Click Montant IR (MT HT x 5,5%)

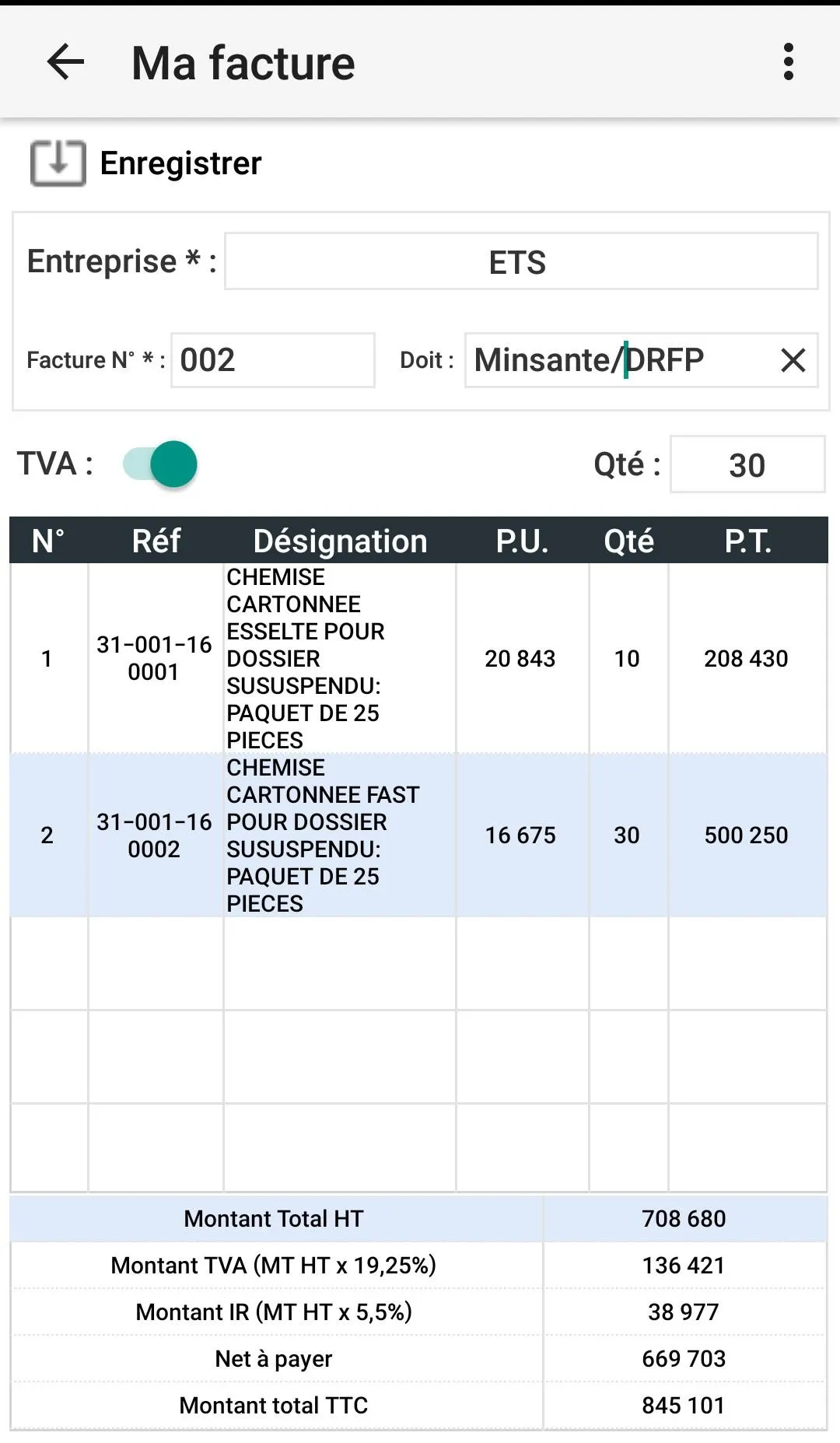pos(274,1312)
